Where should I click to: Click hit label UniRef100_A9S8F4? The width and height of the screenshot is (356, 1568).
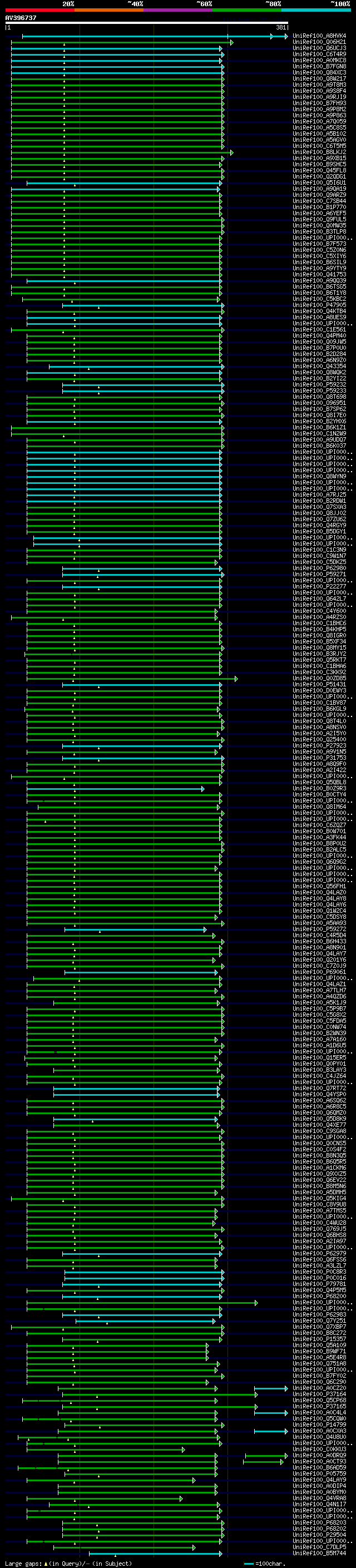[x=319, y=91]
